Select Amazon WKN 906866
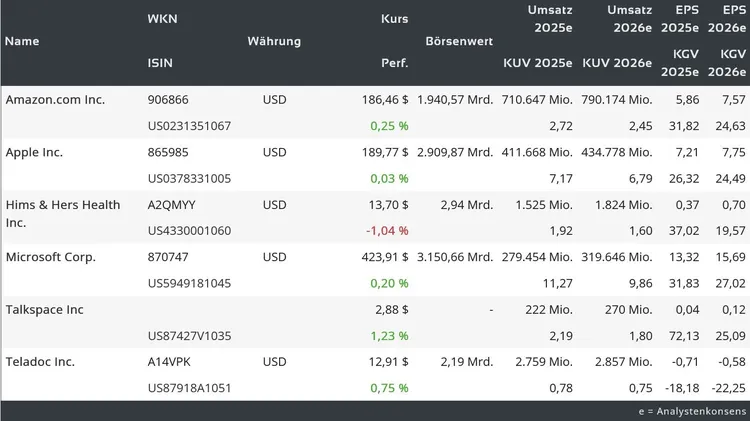This screenshot has height=421, width=750. (x=168, y=100)
